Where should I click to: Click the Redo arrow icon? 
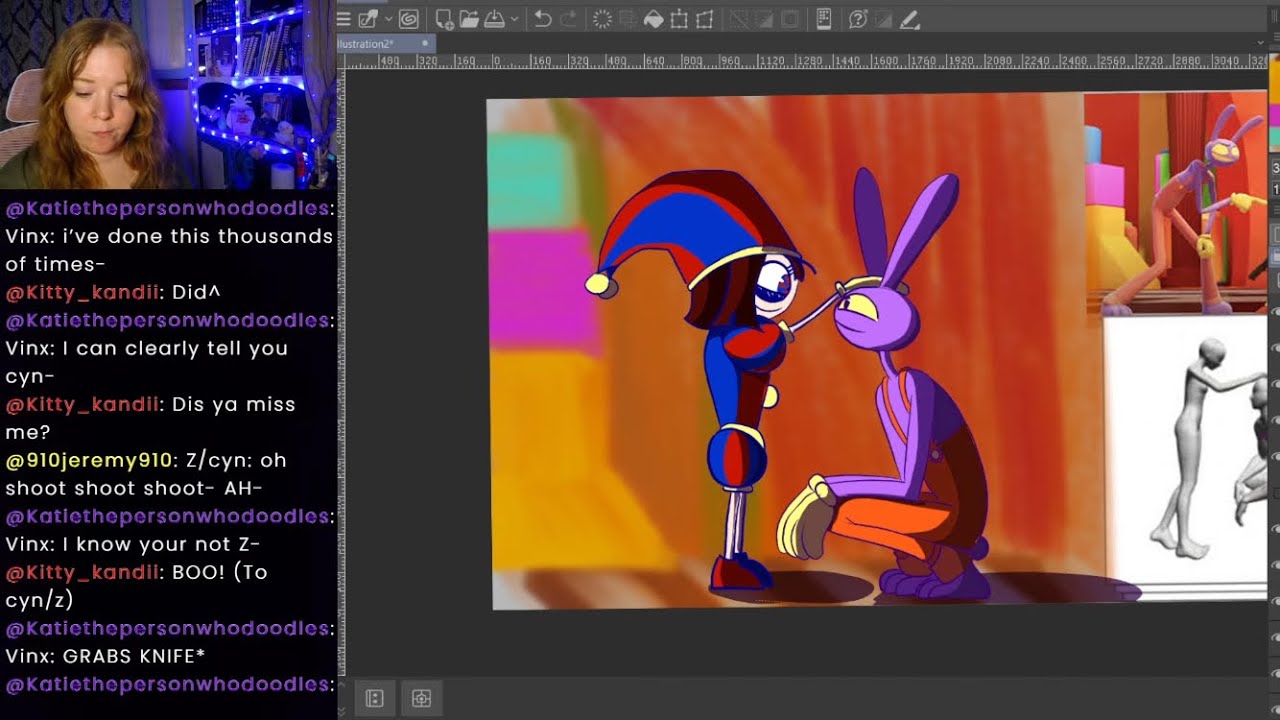[x=568, y=19]
